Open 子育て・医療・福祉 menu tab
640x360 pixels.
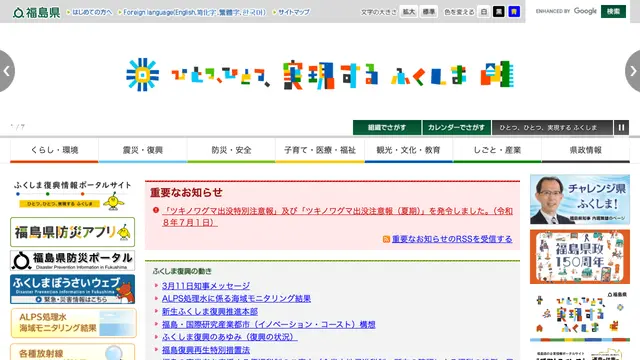tap(320, 150)
